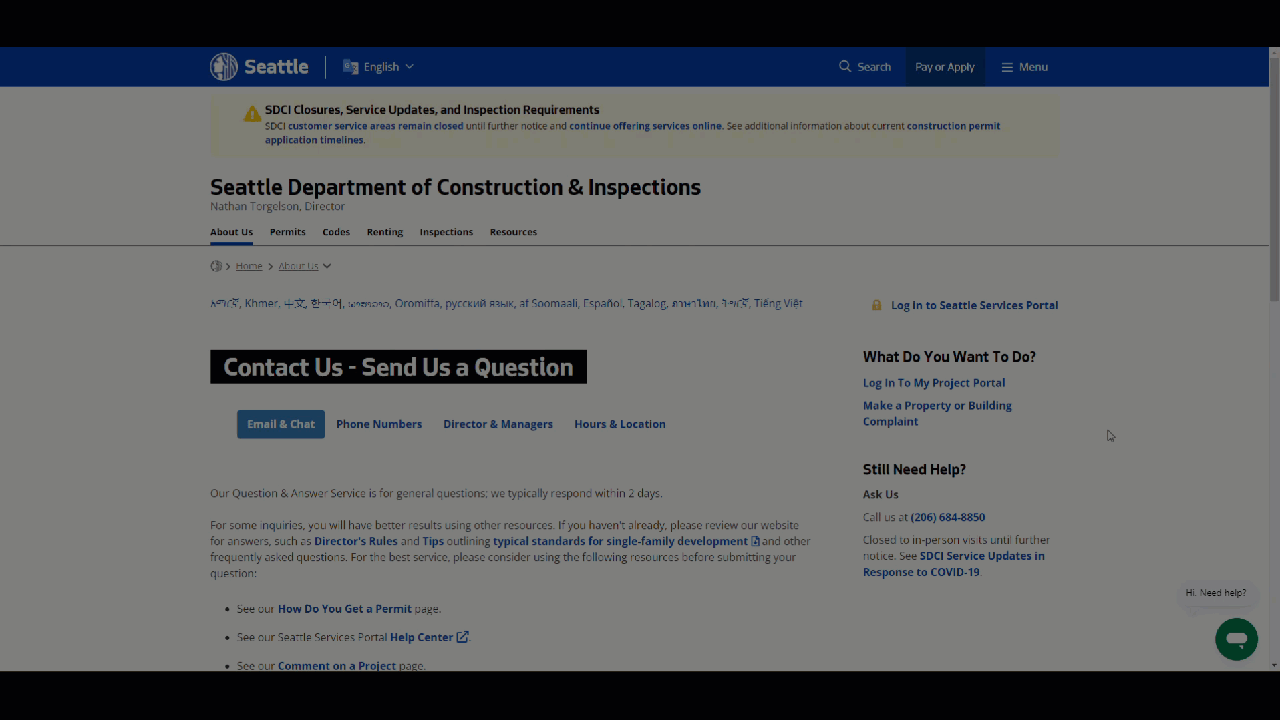The image size is (1280, 720).
Task: Select the Email & Chat tab
Action: [x=281, y=424]
